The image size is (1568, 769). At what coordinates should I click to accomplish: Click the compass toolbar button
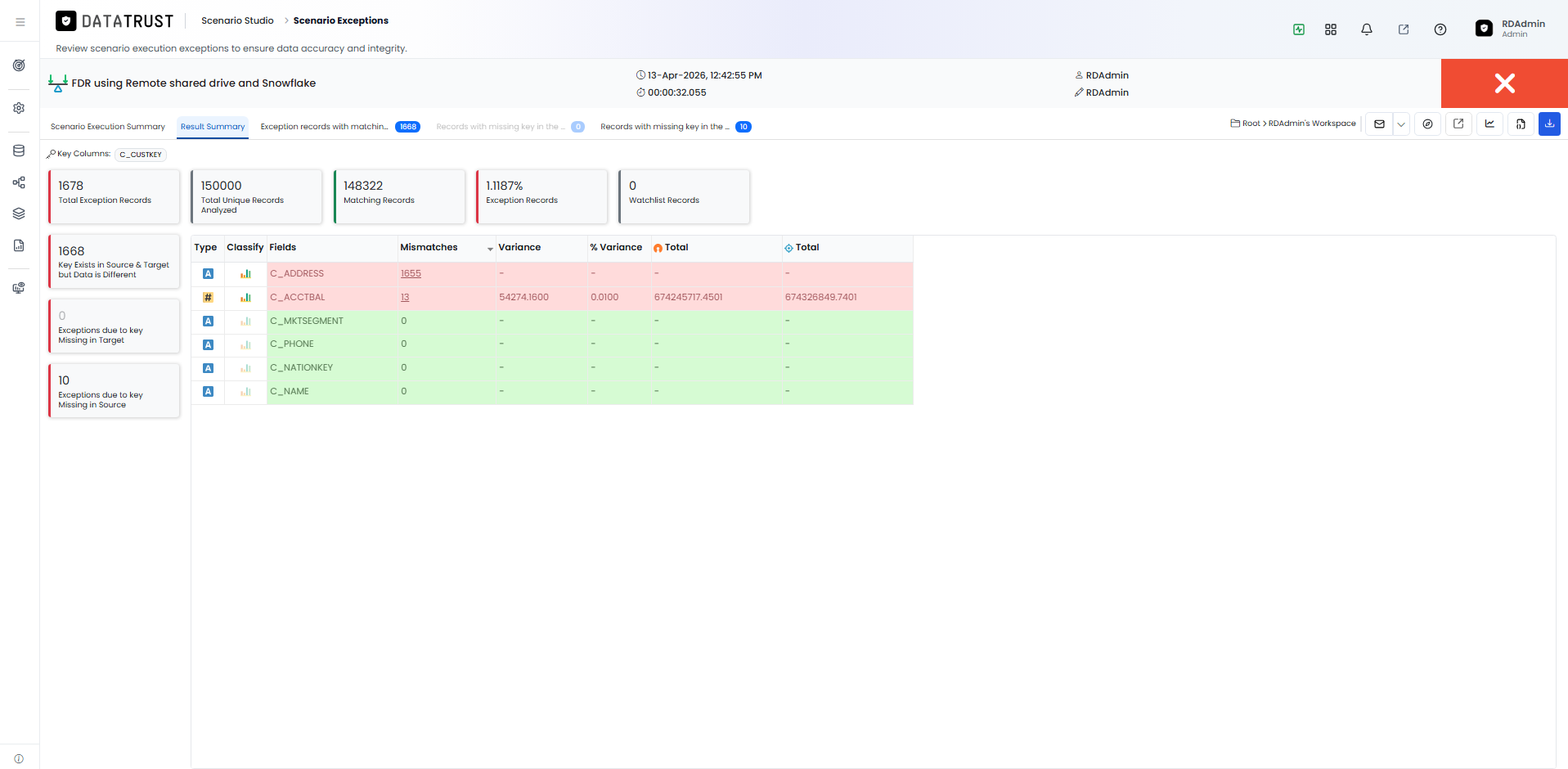tap(1427, 124)
